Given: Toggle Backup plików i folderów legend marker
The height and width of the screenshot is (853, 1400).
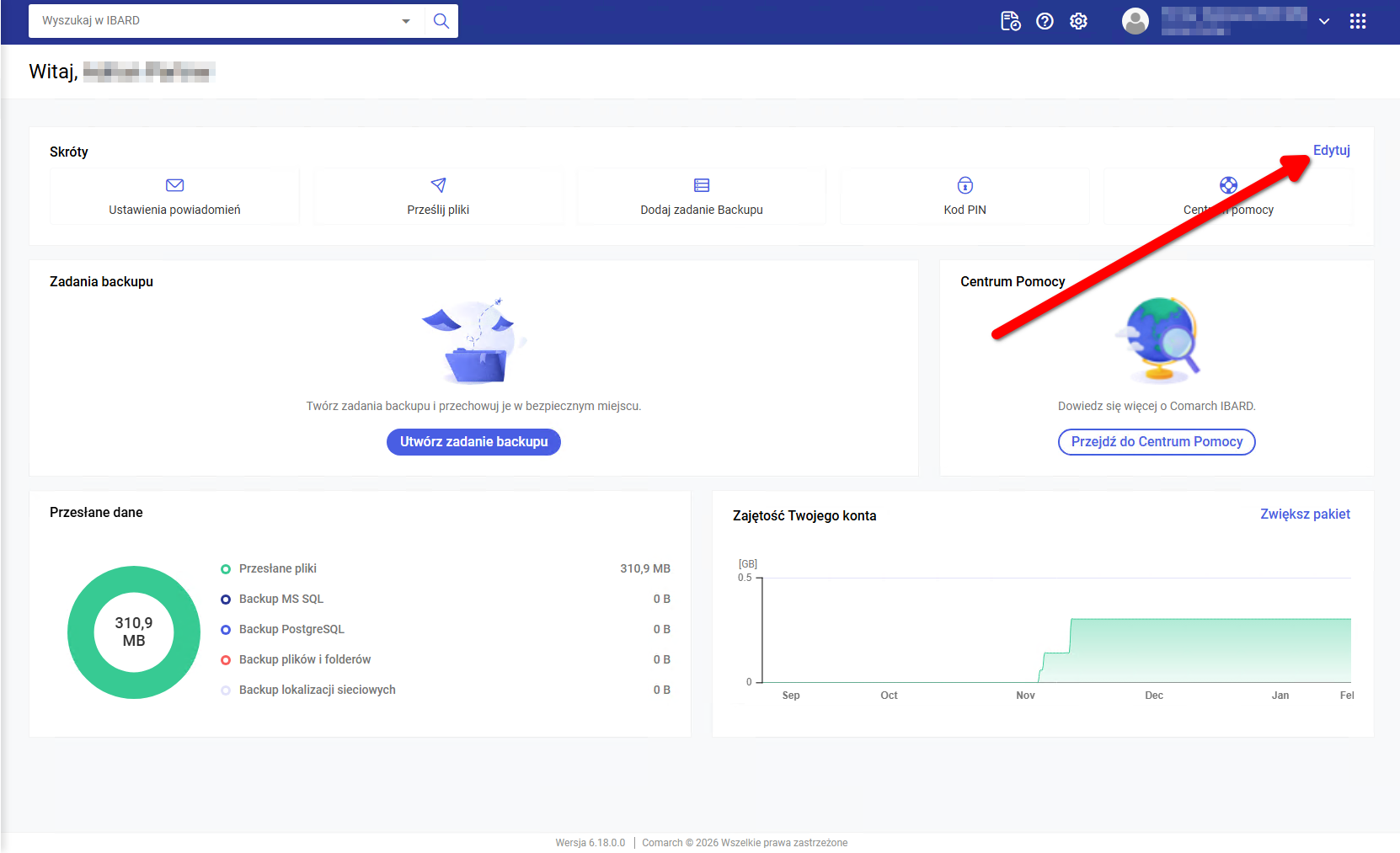Looking at the screenshot, I should pyautogui.click(x=226, y=660).
